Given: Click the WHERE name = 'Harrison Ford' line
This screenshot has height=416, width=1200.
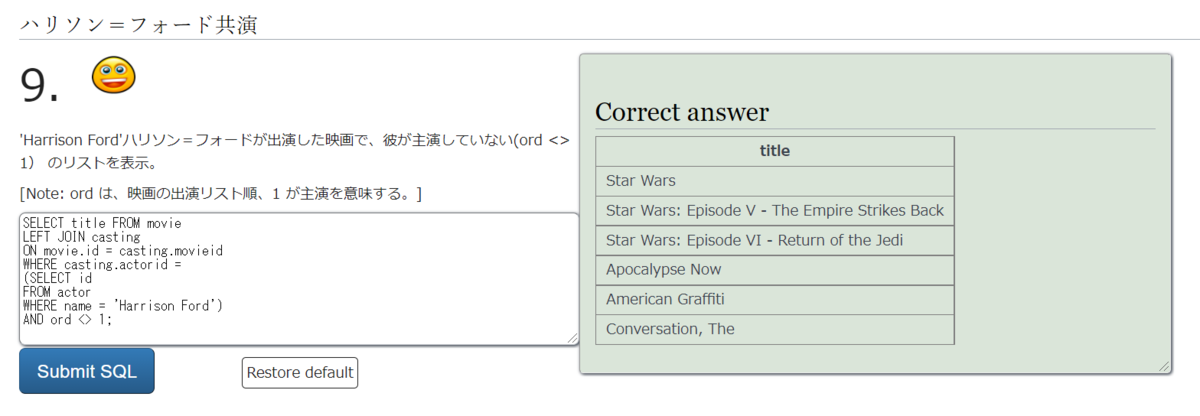Looking at the screenshot, I should click(x=122, y=305).
